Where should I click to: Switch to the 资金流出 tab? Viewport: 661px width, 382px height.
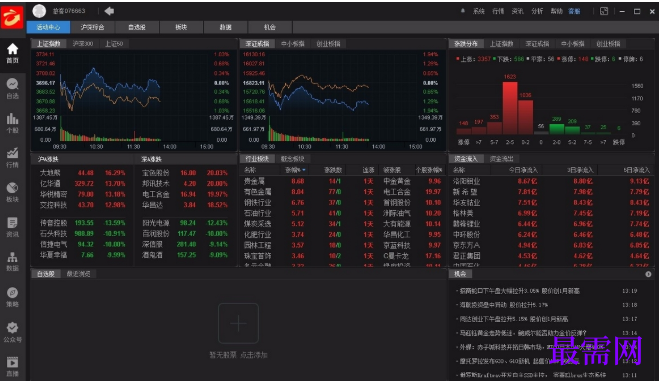(502, 159)
